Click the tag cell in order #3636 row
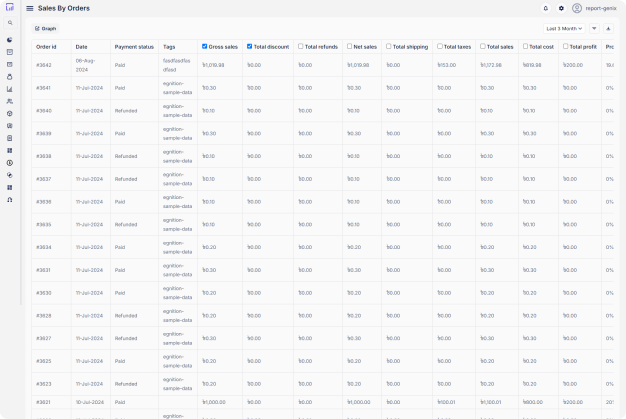Image resolution: width=626 pixels, height=419 pixels. 178,202
